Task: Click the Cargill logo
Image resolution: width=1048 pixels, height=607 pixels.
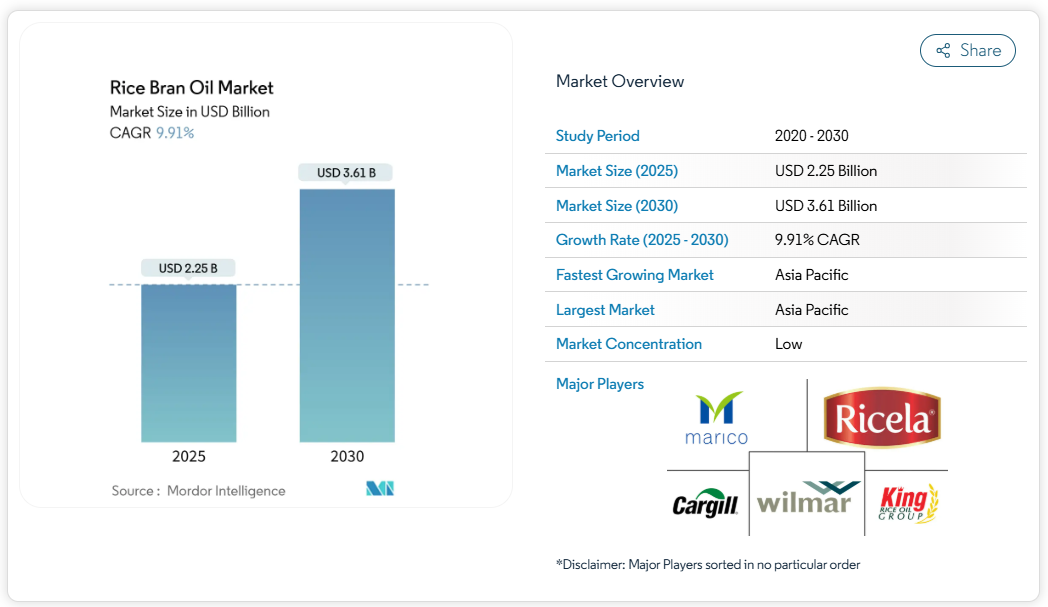Action: [705, 503]
